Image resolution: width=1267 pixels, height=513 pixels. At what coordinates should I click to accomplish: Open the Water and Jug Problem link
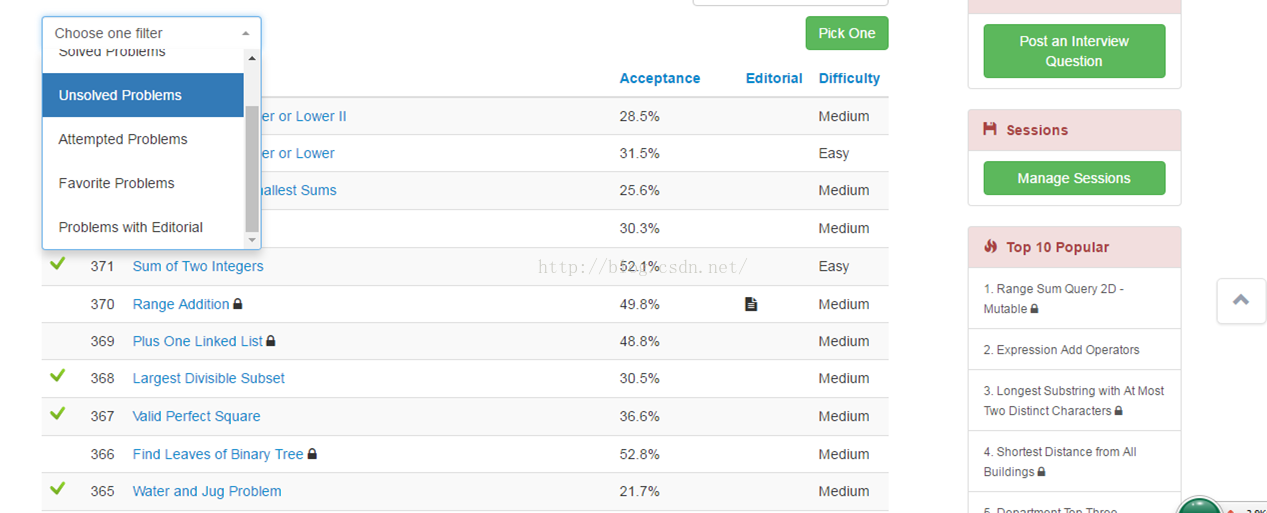[207, 491]
